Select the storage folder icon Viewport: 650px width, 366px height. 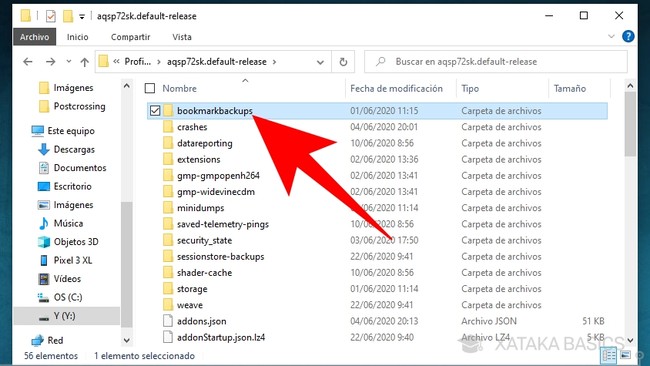pos(168,288)
